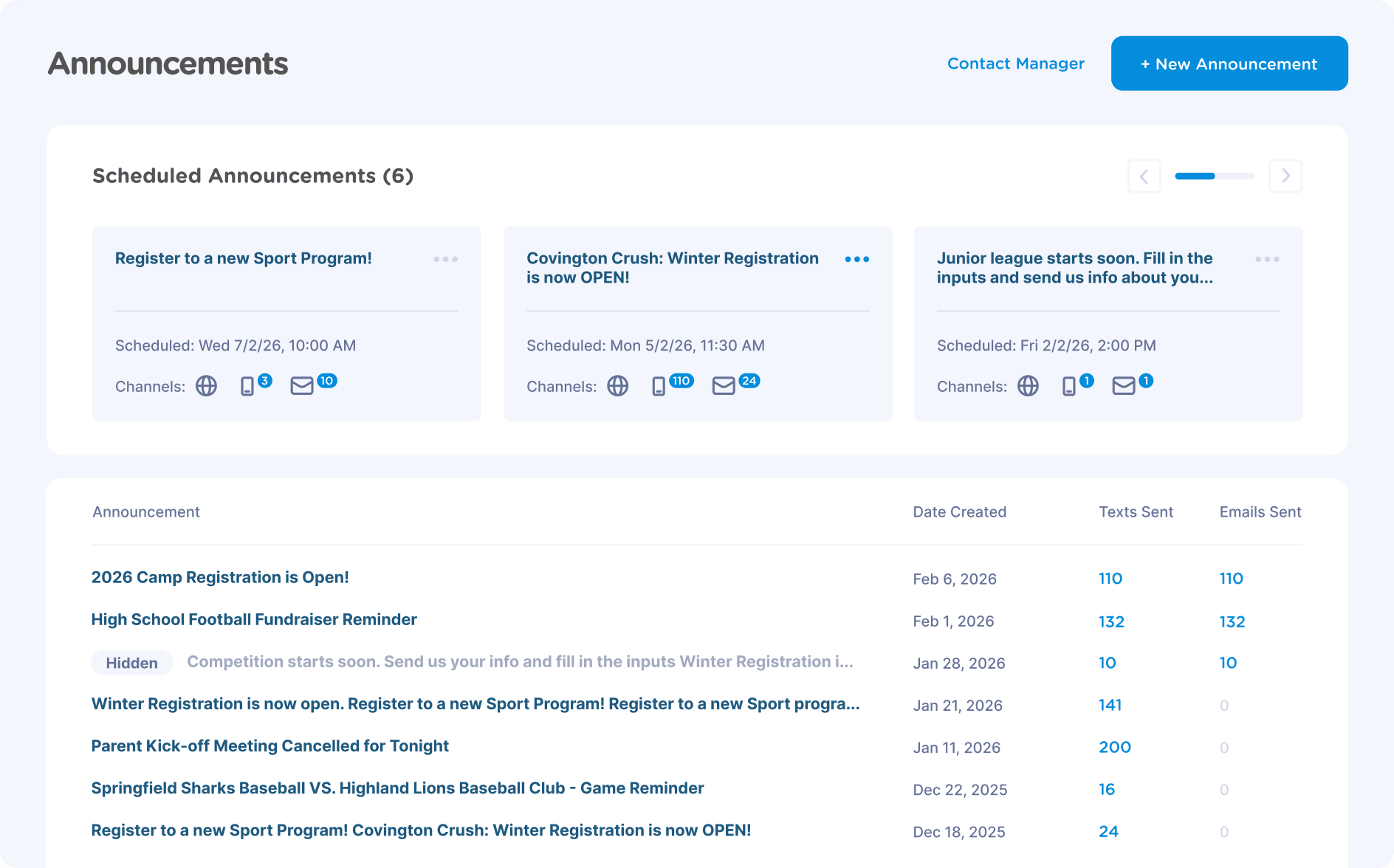Open the Register to a new Sport Program! card title

pyautogui.click(x=244, y=258)
